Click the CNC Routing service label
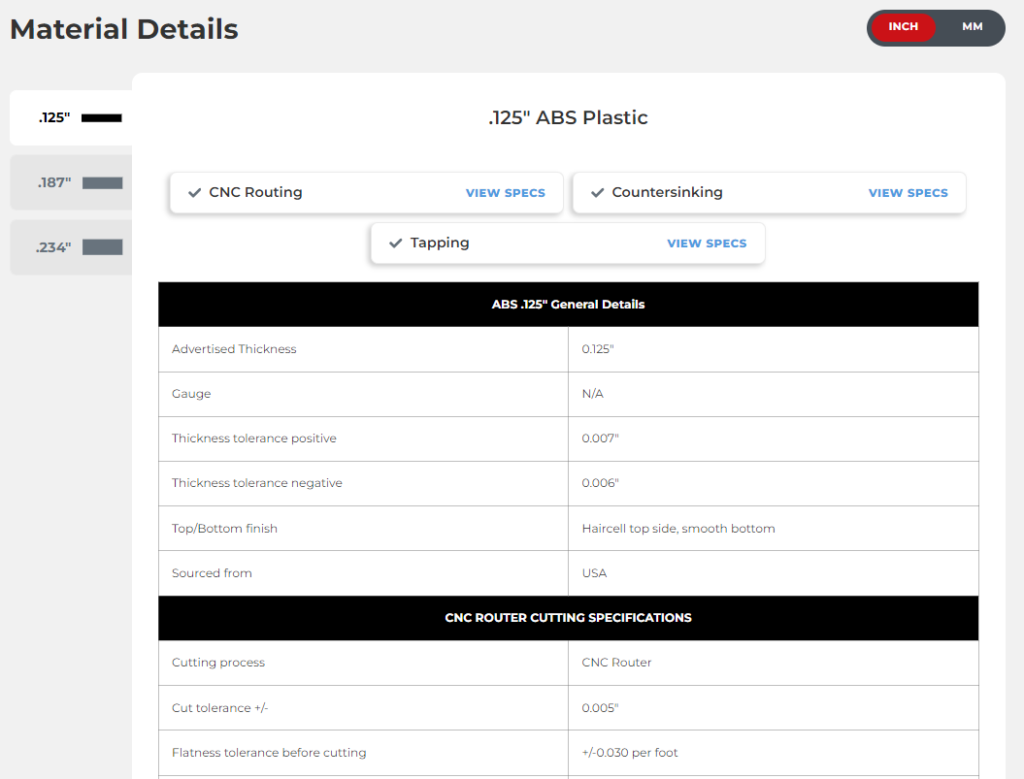This screenshot has height=779, width=1024. point(255,192)
